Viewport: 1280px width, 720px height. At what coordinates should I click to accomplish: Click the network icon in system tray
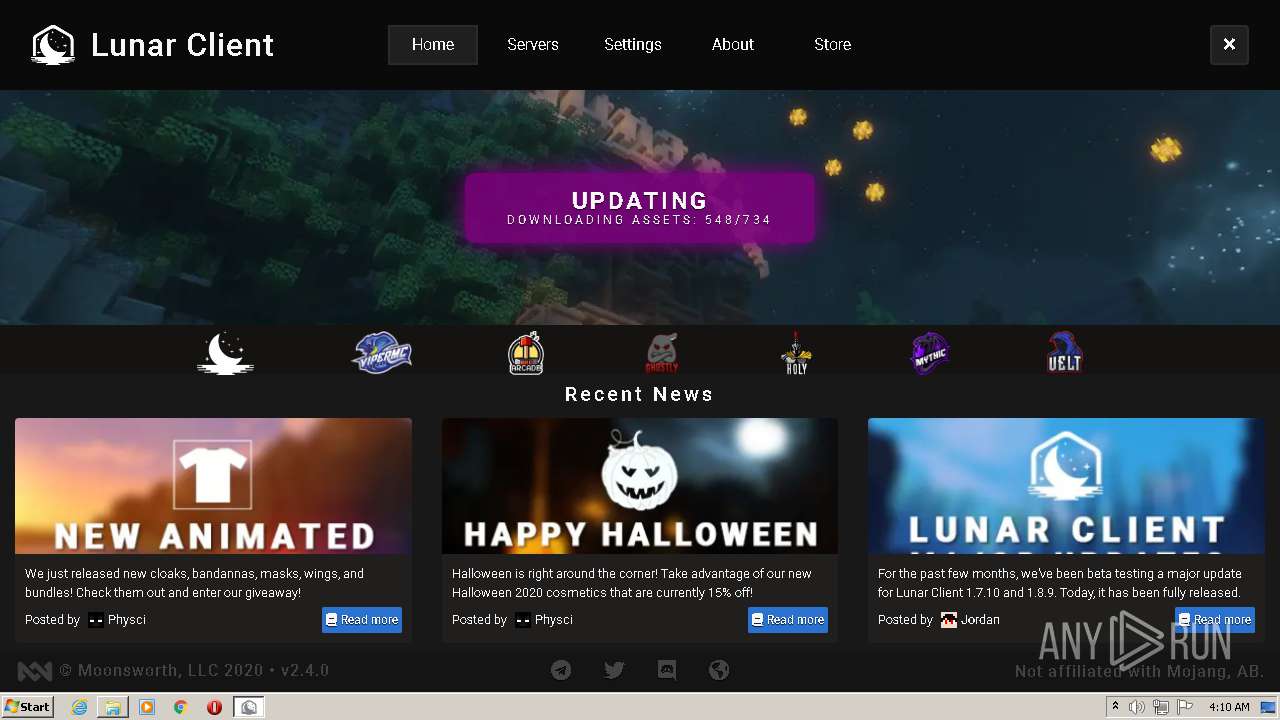click(x=1161, y=707)
